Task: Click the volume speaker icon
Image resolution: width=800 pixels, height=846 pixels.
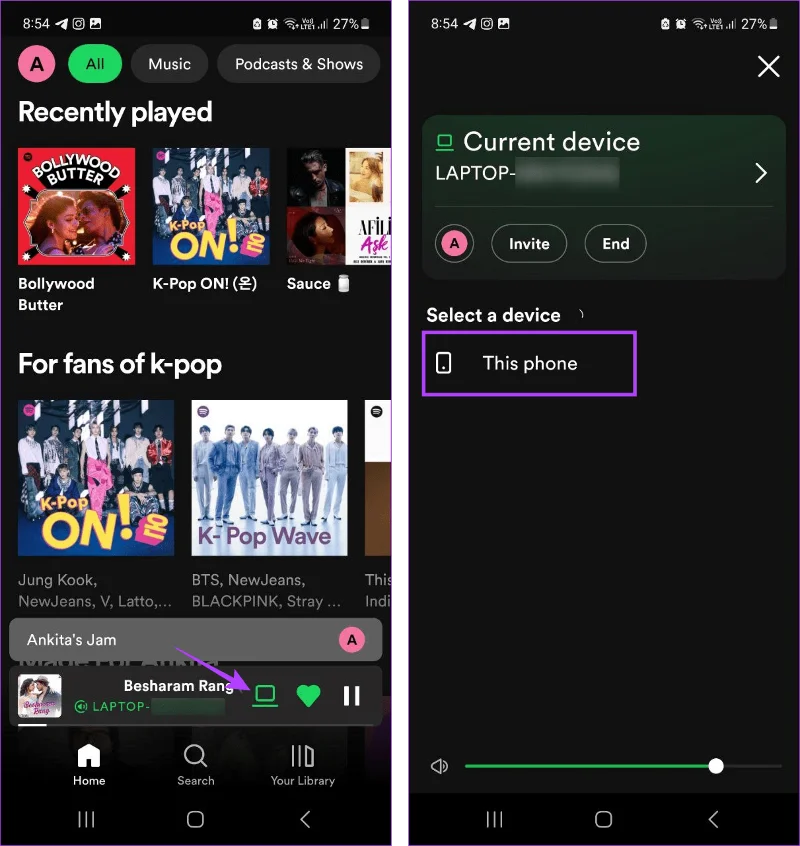Action: (440, 766)
